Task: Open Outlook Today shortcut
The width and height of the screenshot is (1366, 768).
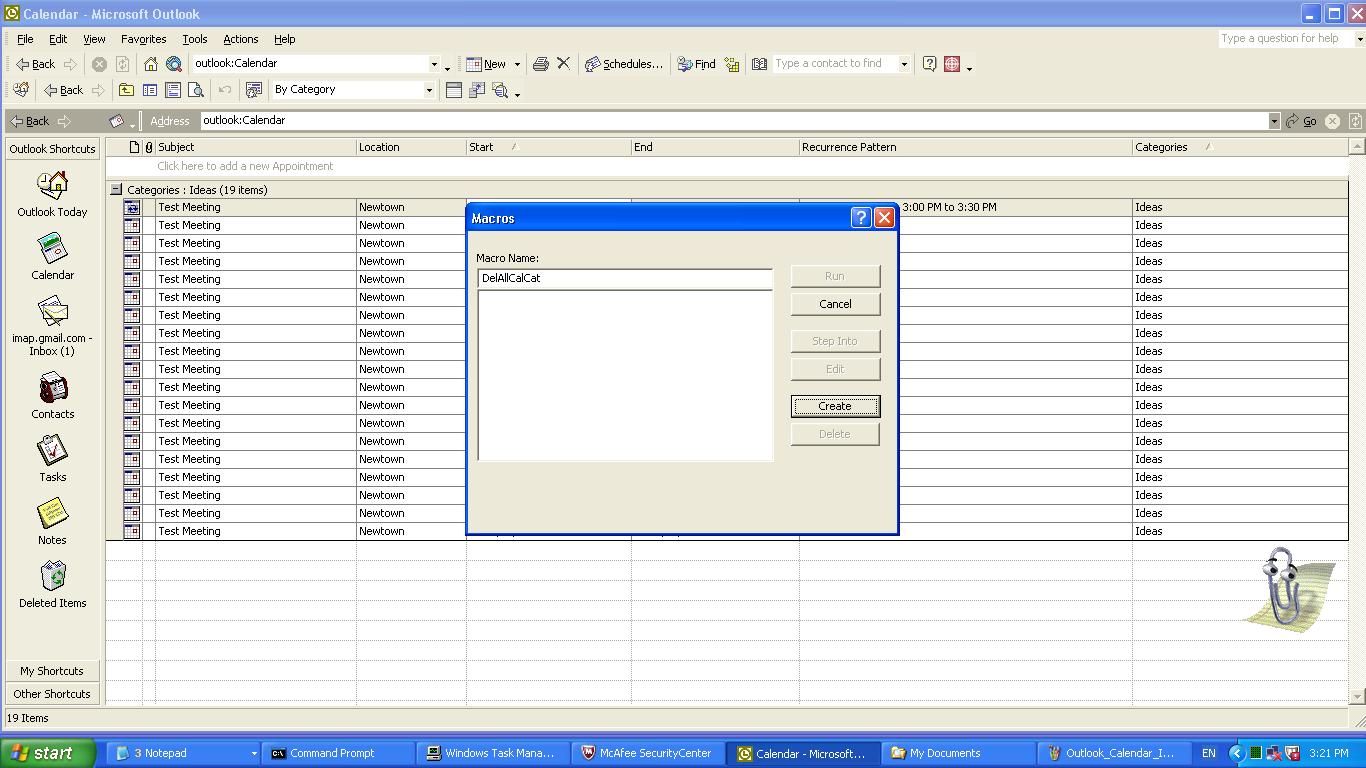Action: point(52,194)
